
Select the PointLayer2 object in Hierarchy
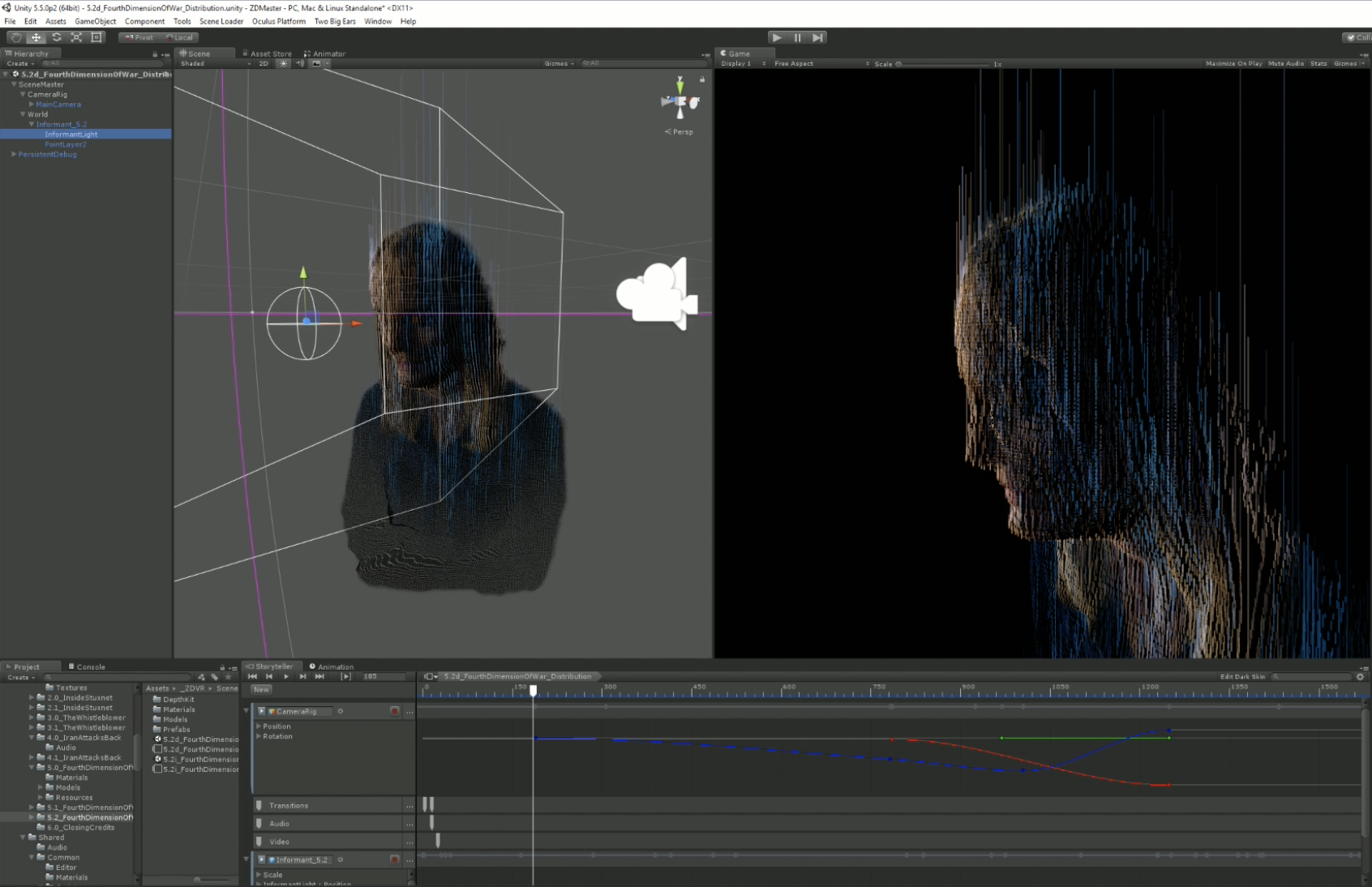tap(65, 144)
